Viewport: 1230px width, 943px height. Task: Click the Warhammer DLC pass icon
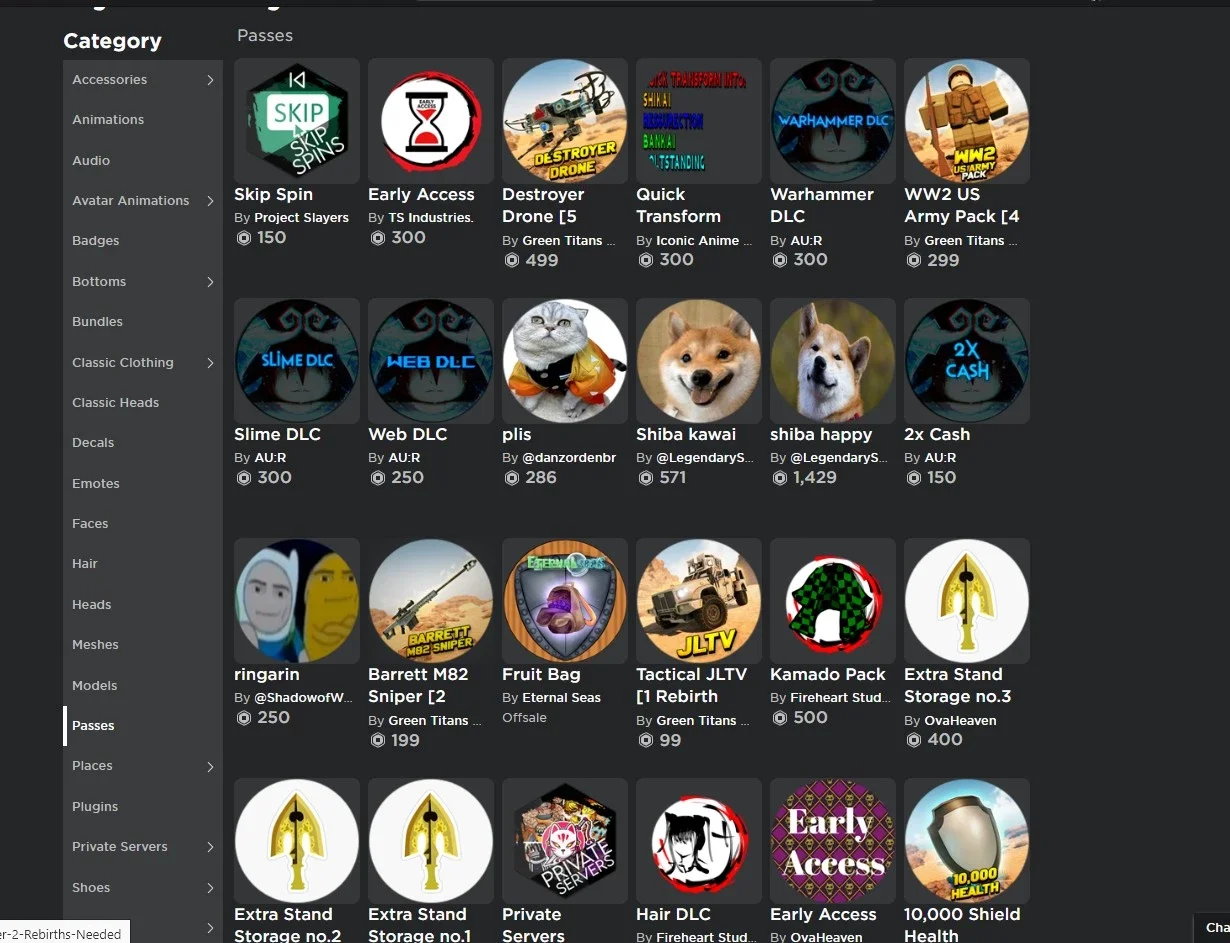(833, 121)
